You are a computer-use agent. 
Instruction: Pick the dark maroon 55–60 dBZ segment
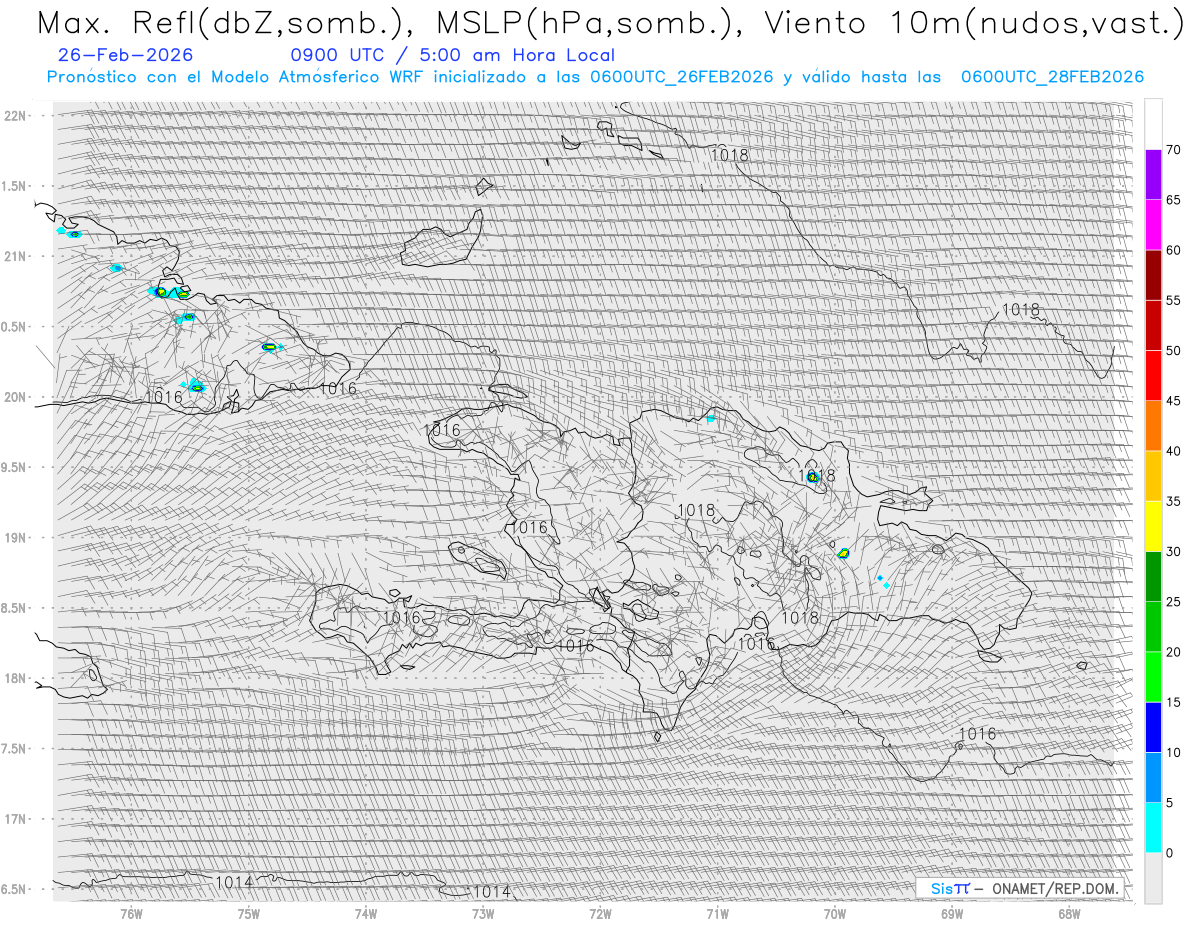coord(1153,275)
